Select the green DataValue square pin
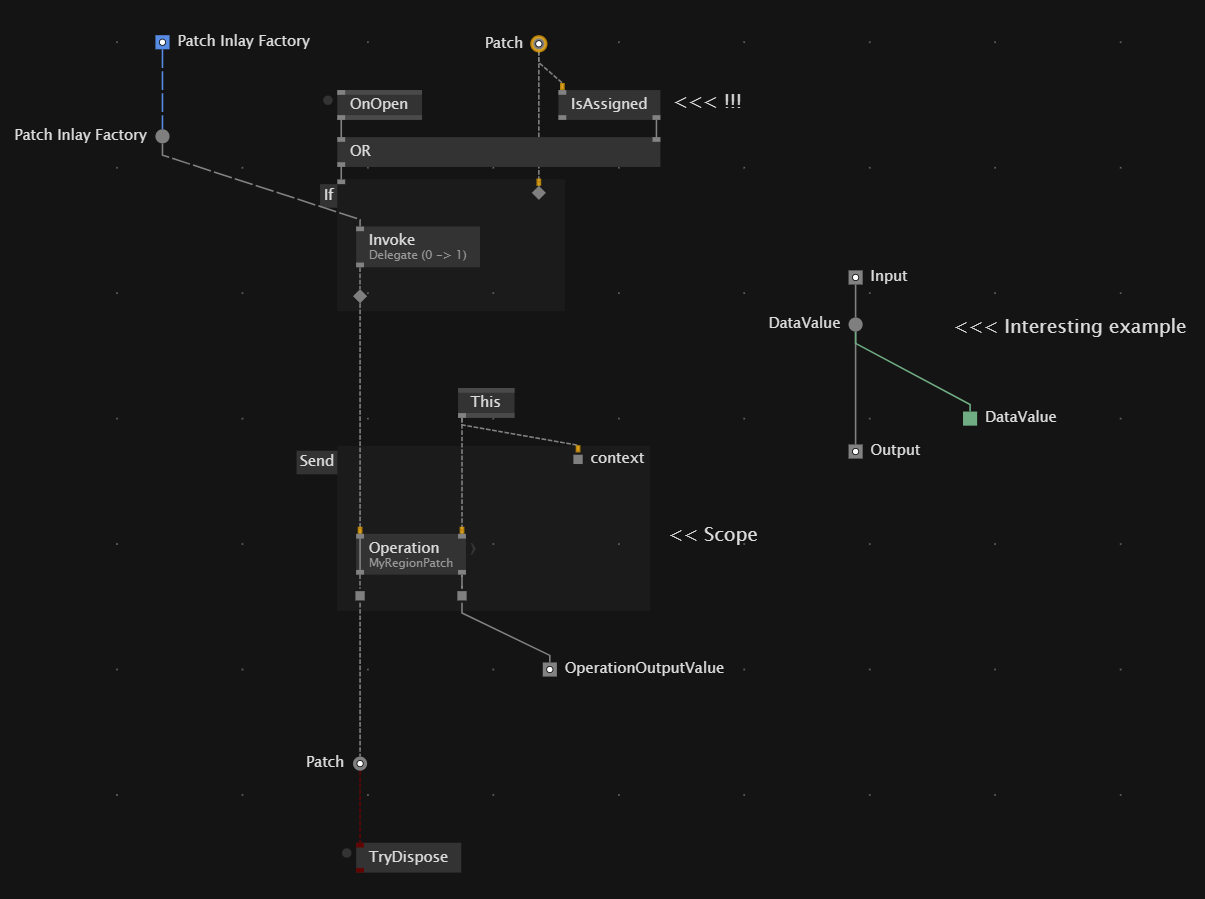The width and height of the screenshot is (1205, 899). [970, 418]
